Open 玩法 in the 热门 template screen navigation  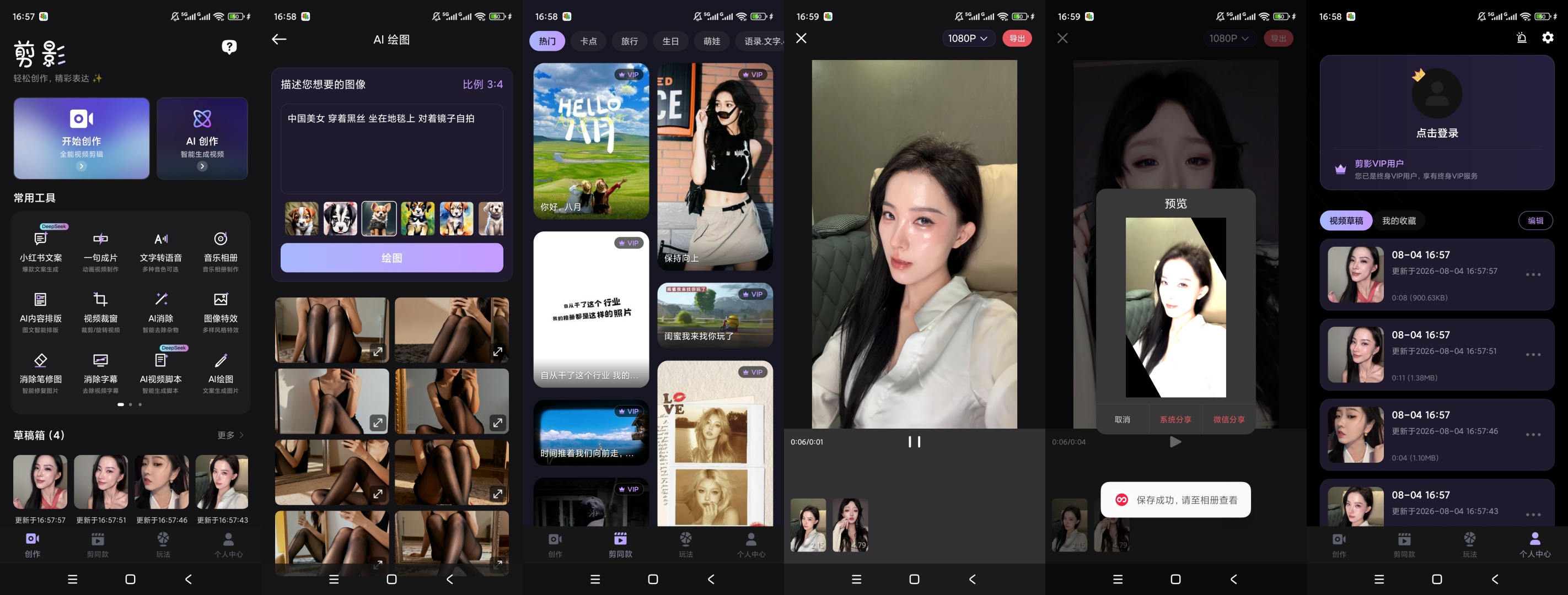(x=686, y=545)
